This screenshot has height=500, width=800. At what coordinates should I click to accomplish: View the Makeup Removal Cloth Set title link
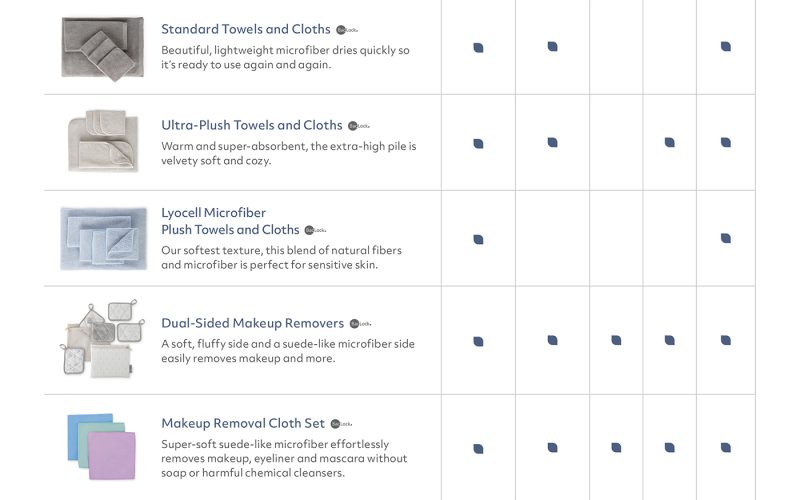(242, 424)
